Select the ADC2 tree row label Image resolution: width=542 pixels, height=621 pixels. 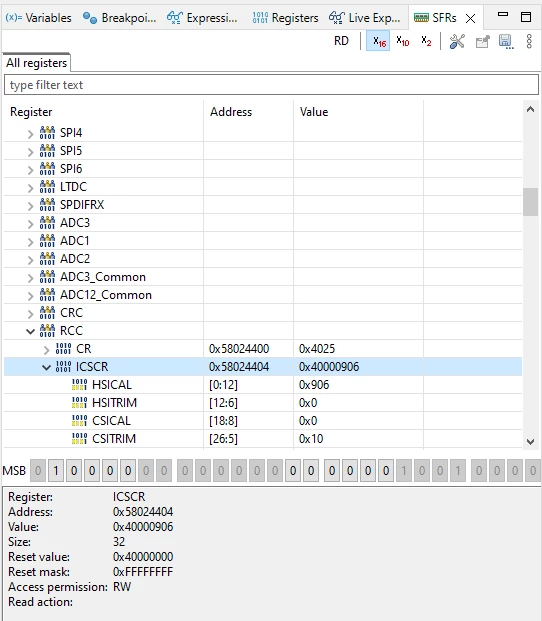tap(75, 259)
